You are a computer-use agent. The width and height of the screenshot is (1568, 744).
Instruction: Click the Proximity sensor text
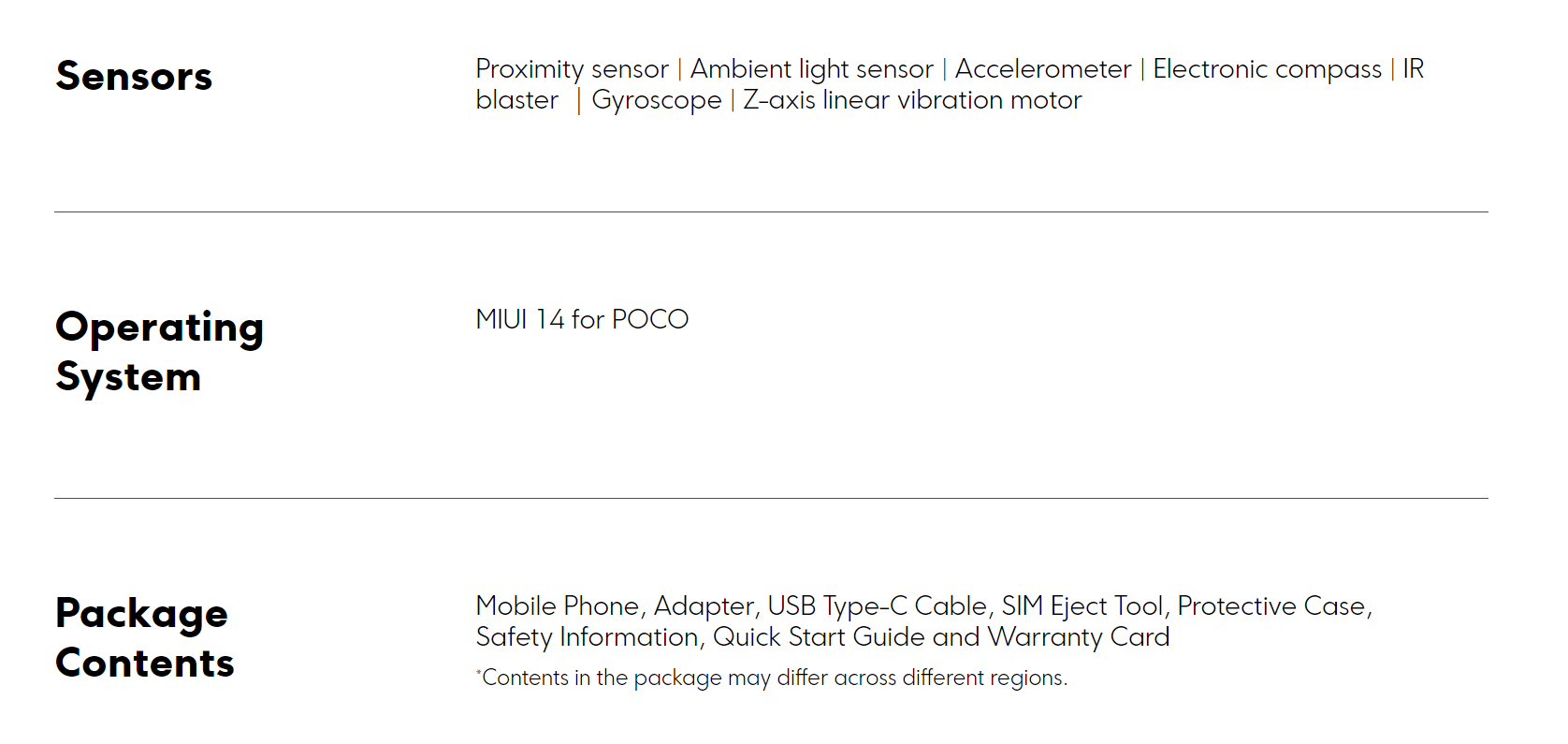pos(572,69)
